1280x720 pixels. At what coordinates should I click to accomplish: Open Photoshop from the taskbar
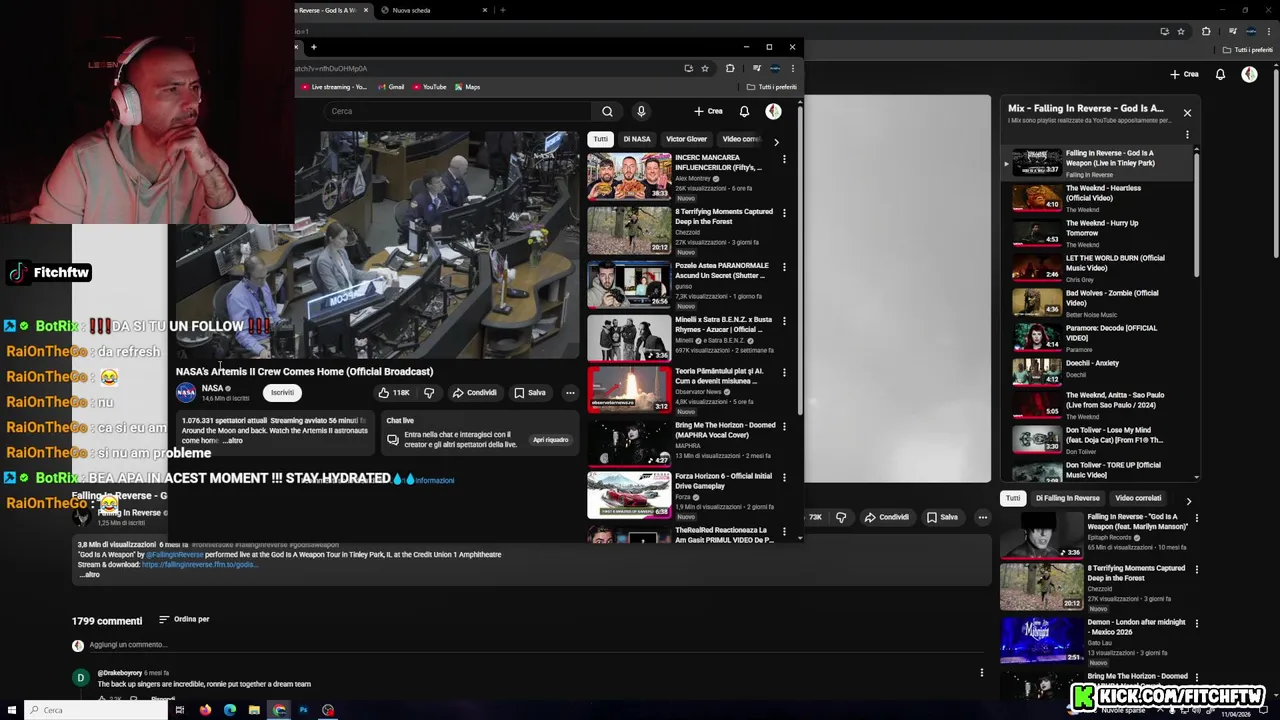click(x=303, y=710)
